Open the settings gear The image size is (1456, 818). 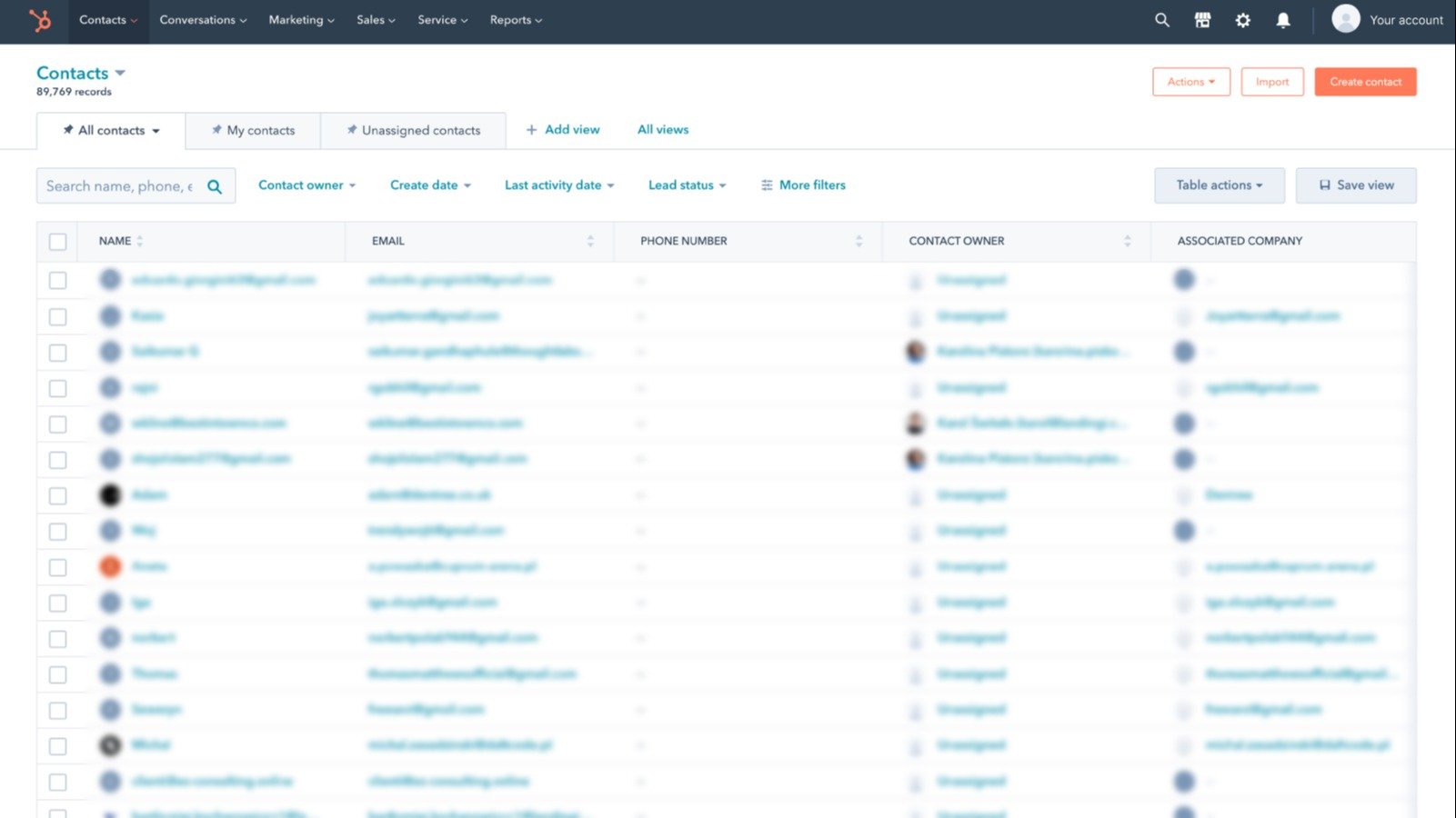tap(1242, 19)
